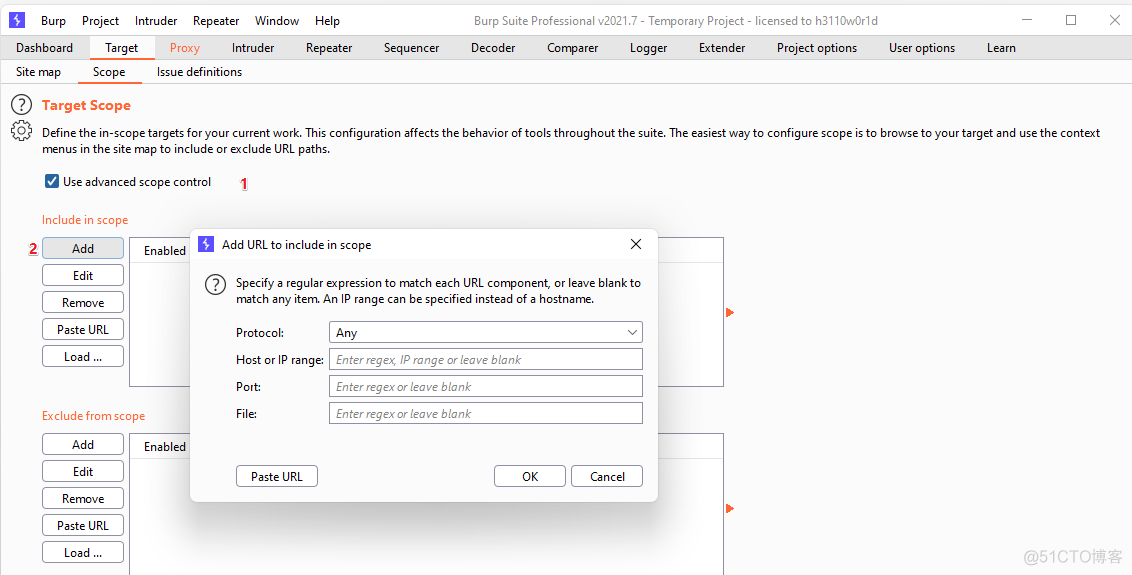Open the Target Scope gear options icon
This screenshot has height=575, width=1132.
[22, 131]
